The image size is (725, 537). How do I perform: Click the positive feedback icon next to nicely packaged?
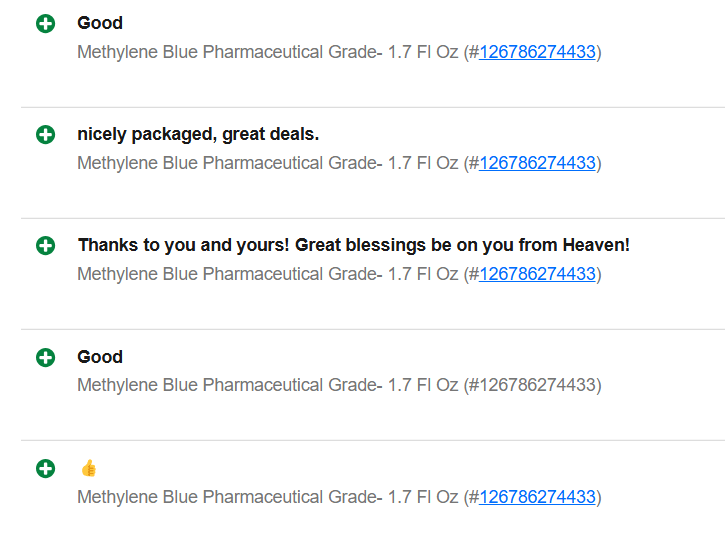(45, 135)
